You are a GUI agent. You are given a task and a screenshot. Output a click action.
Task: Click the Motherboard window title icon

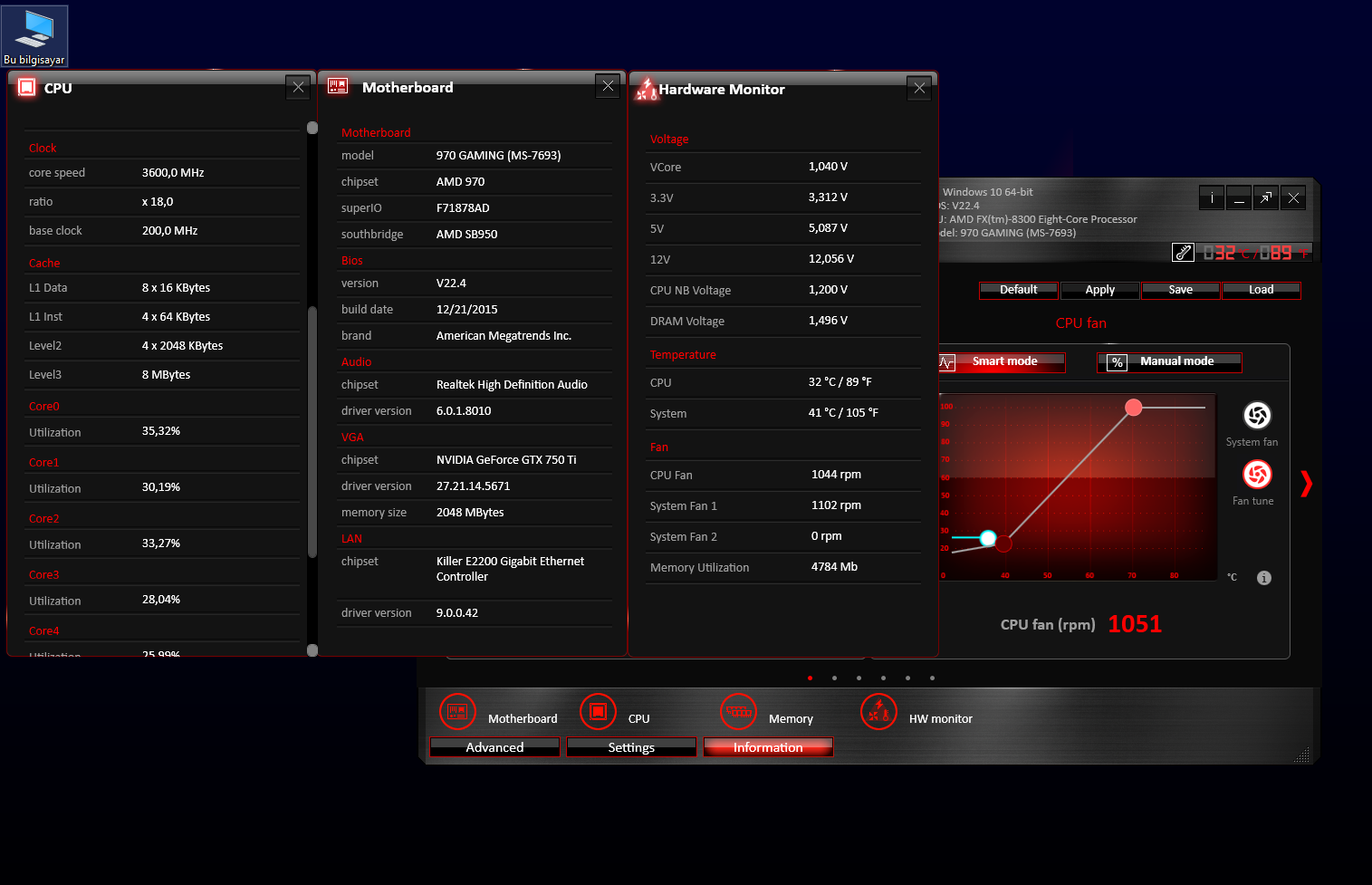click(338, 86)
